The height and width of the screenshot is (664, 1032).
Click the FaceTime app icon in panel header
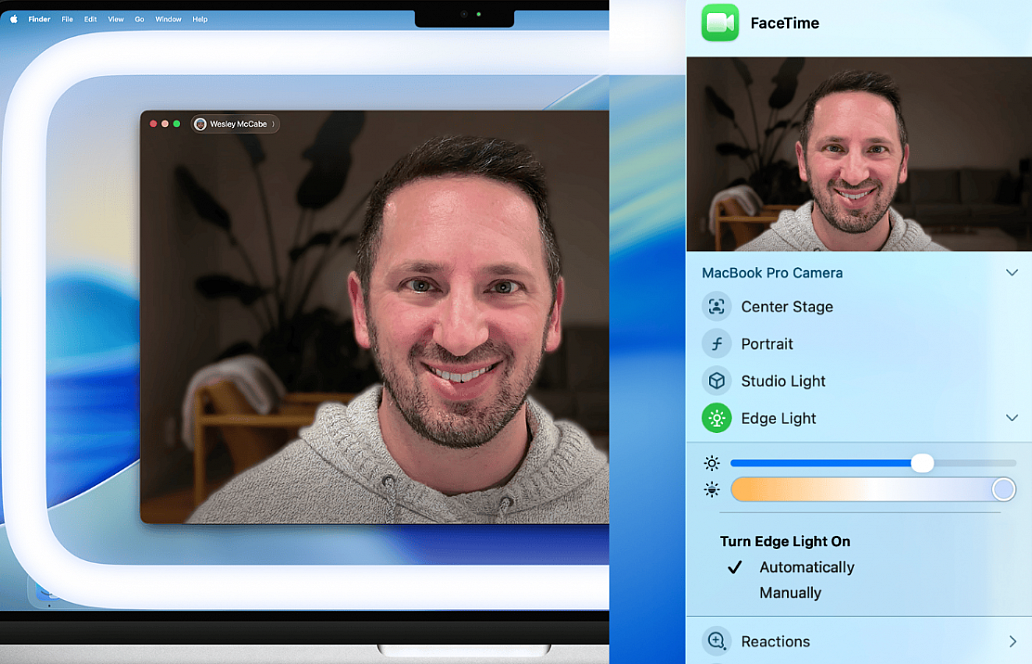click(x=720, y=23)
